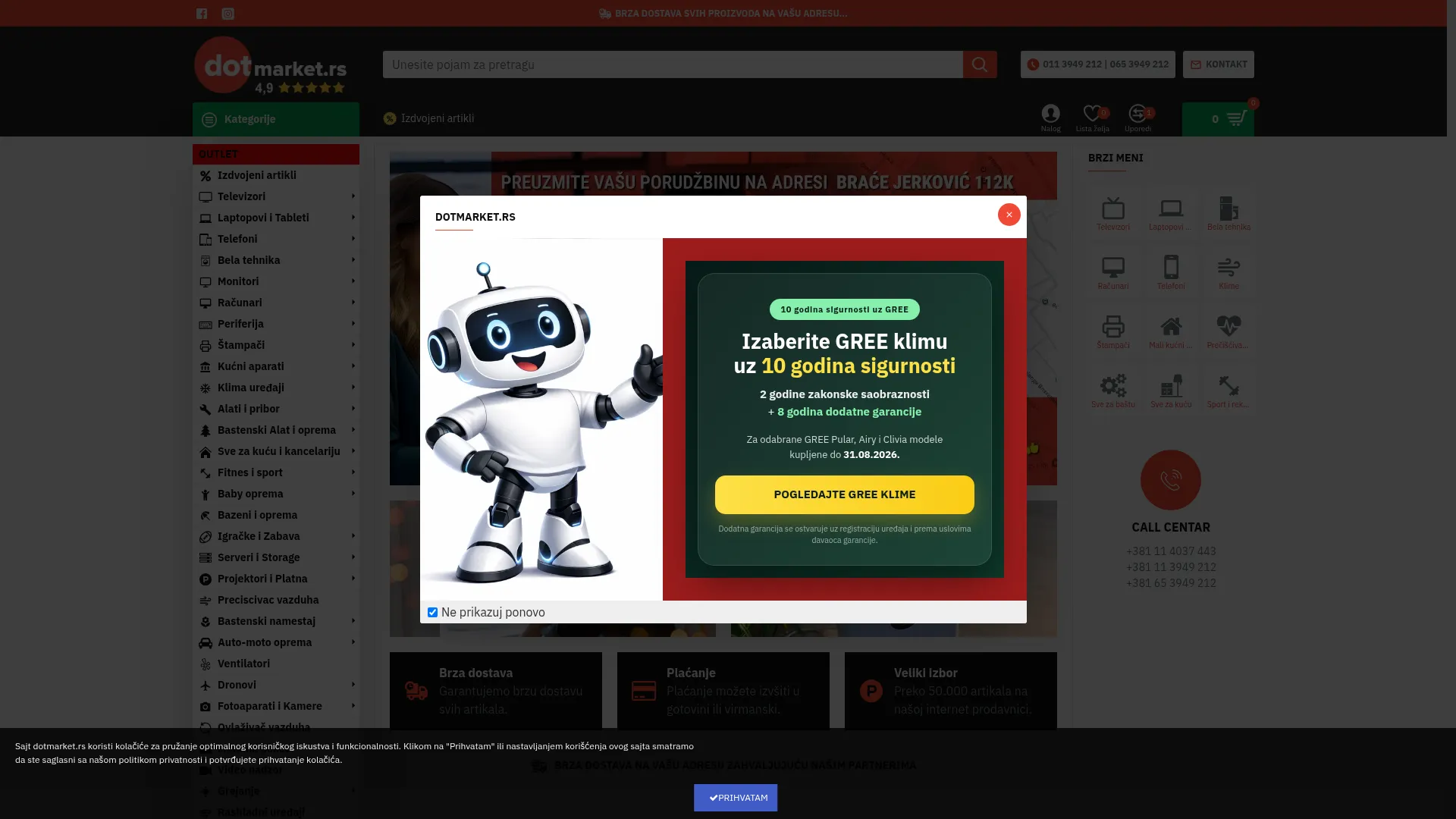Expand the Televizori category arrow
This screenshot has width=1456, height=819.
point(353,196)
